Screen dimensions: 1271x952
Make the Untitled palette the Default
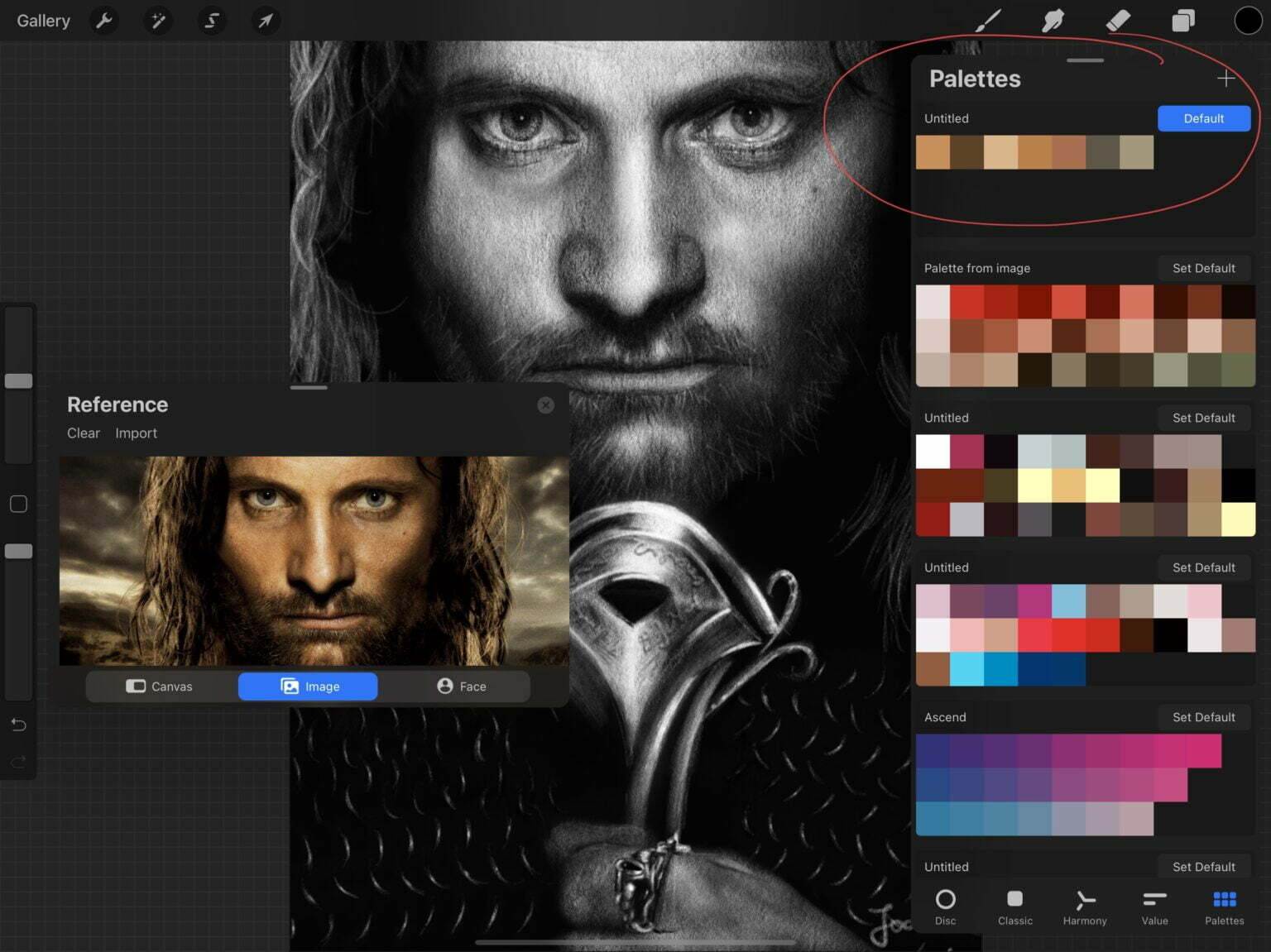pyautogui.click(x=1204, y=118)
